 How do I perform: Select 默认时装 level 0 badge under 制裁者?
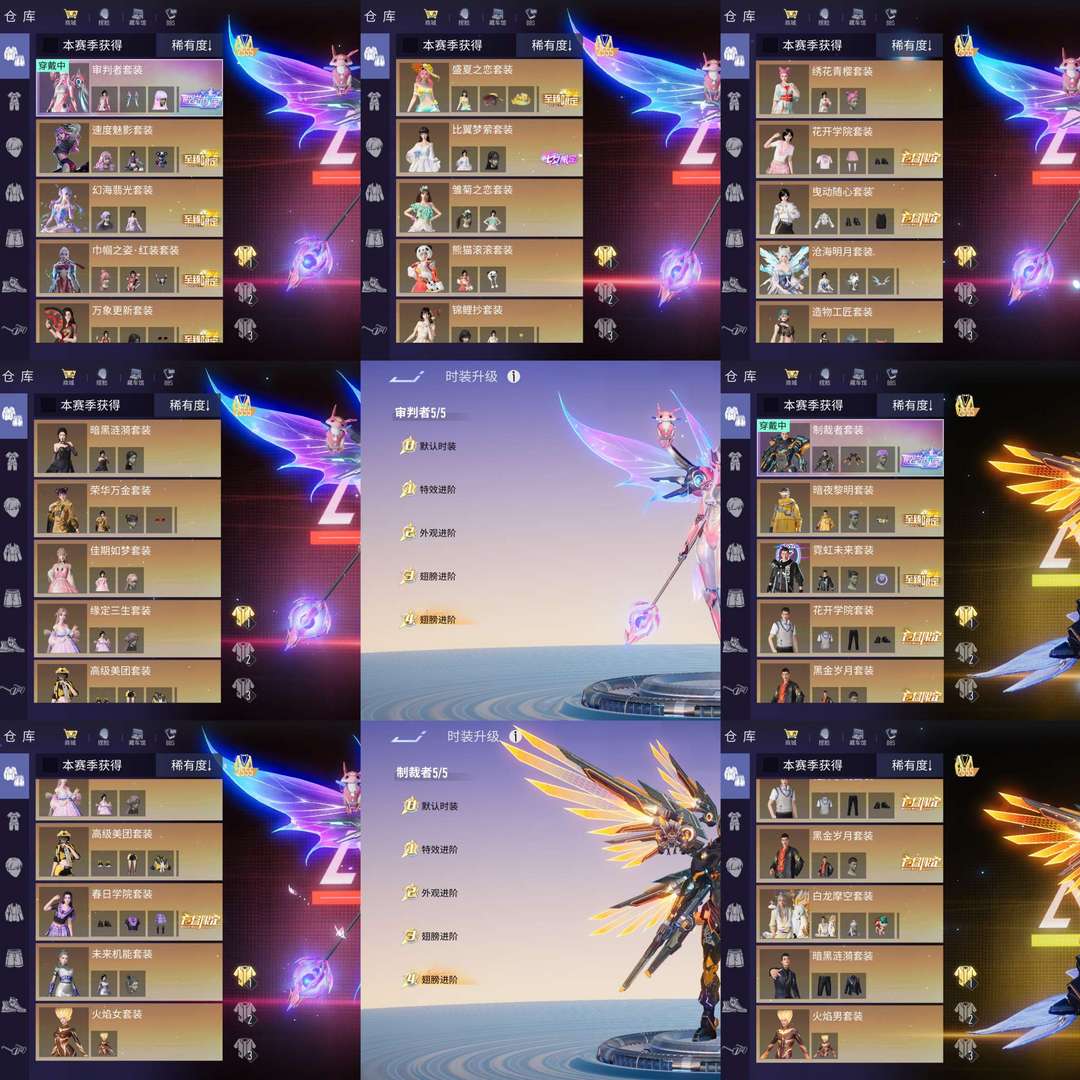click(x=410, y=805)
